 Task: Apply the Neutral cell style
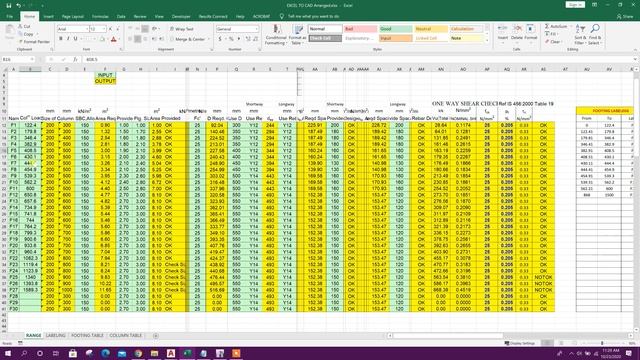point(431,29)
